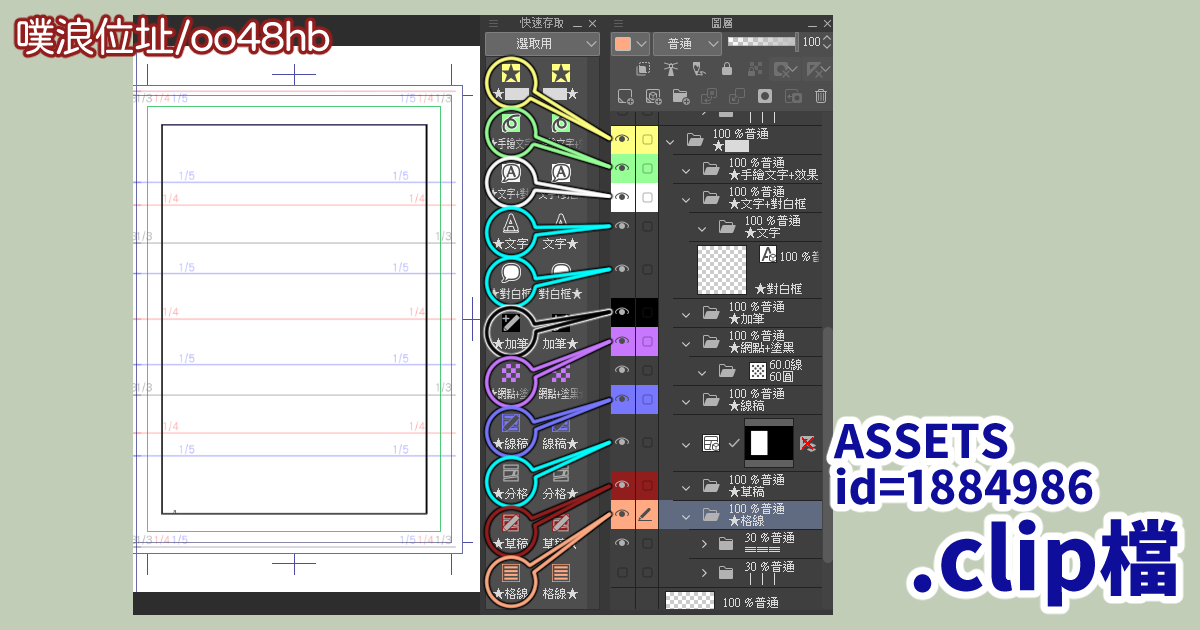Open the 快速存取 panel menu

tap(493, 23)
